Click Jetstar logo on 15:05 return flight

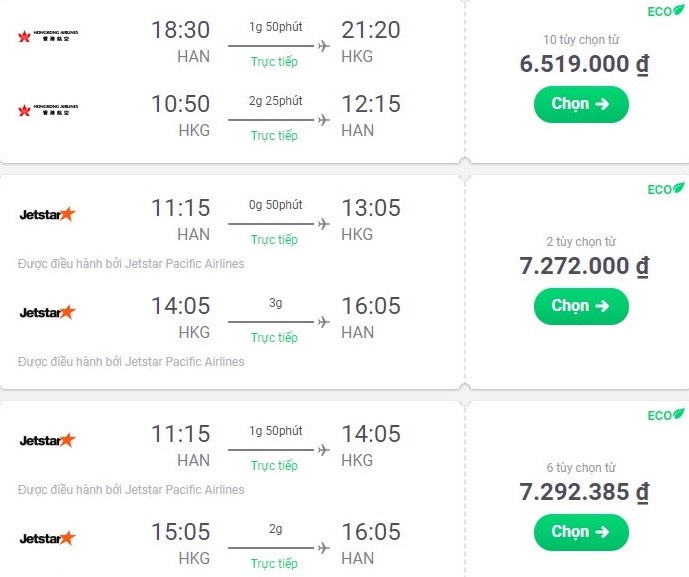[x=47, y=537]
